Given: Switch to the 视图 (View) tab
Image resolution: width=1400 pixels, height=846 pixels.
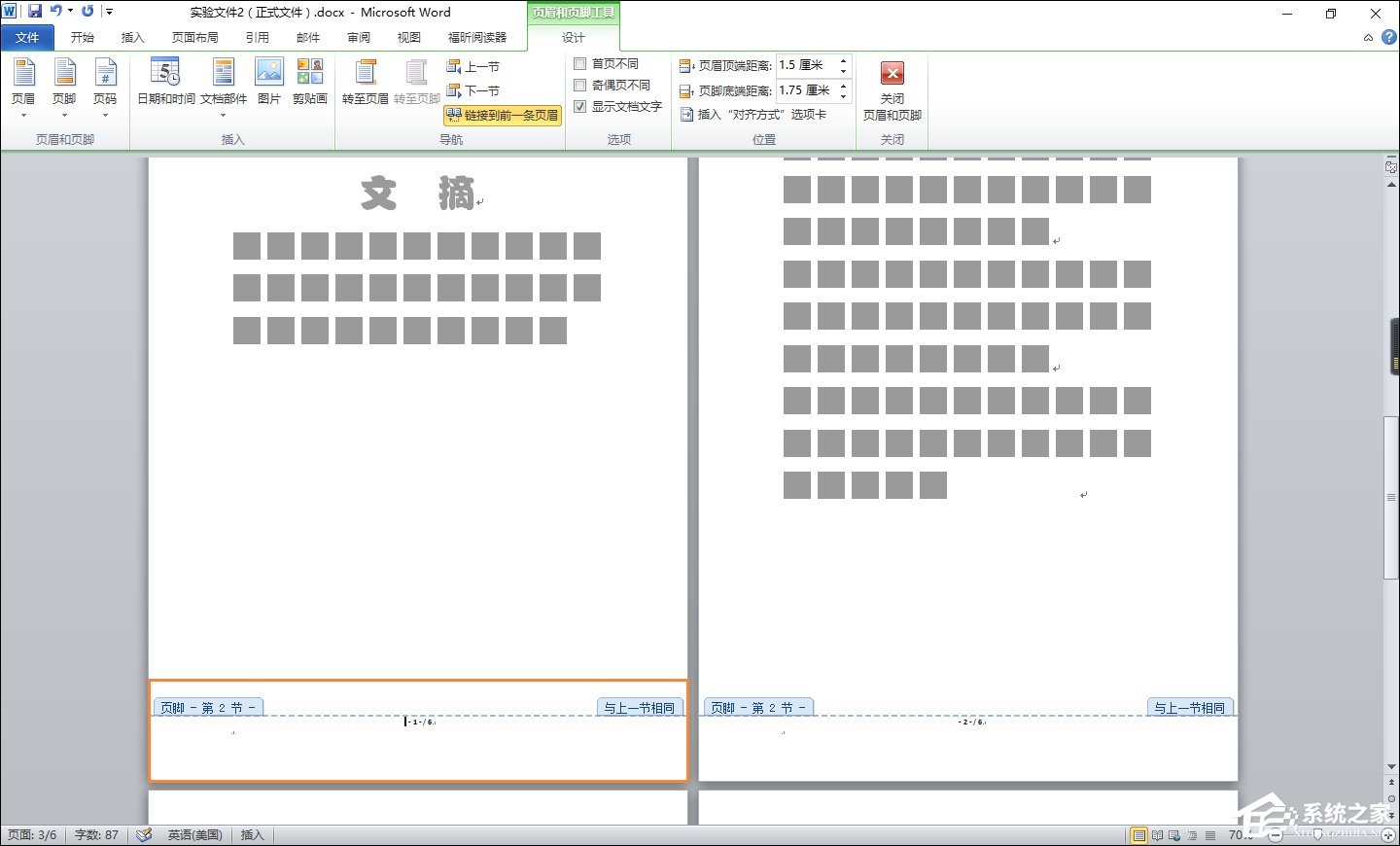Looking at the screenshot, I should [x=409, y=38].
